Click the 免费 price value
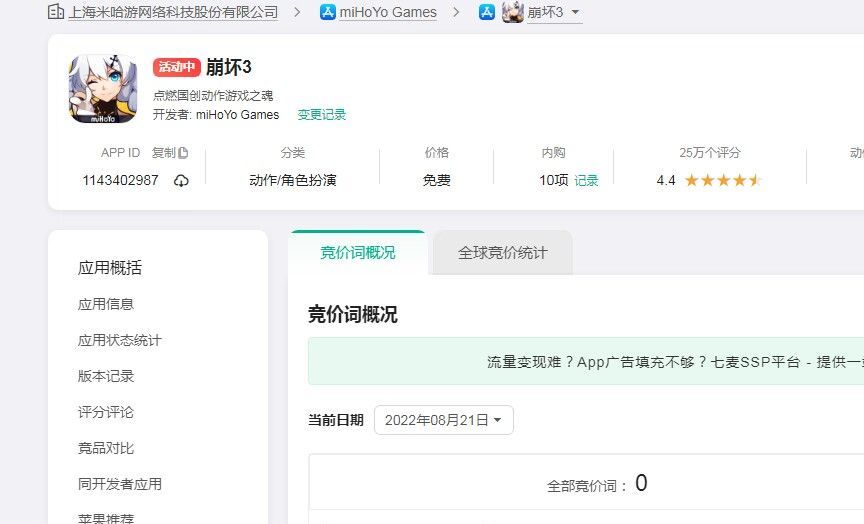The height and width of the screenshot is (524, 864). point(436,180)
